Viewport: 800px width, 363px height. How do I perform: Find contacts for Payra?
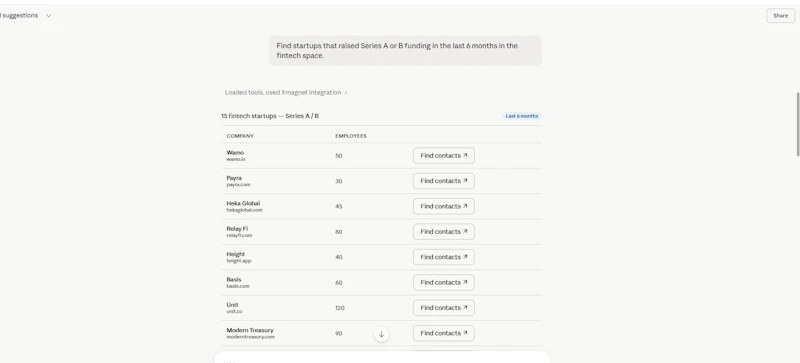pyautogui.click(x=443, y=181)
